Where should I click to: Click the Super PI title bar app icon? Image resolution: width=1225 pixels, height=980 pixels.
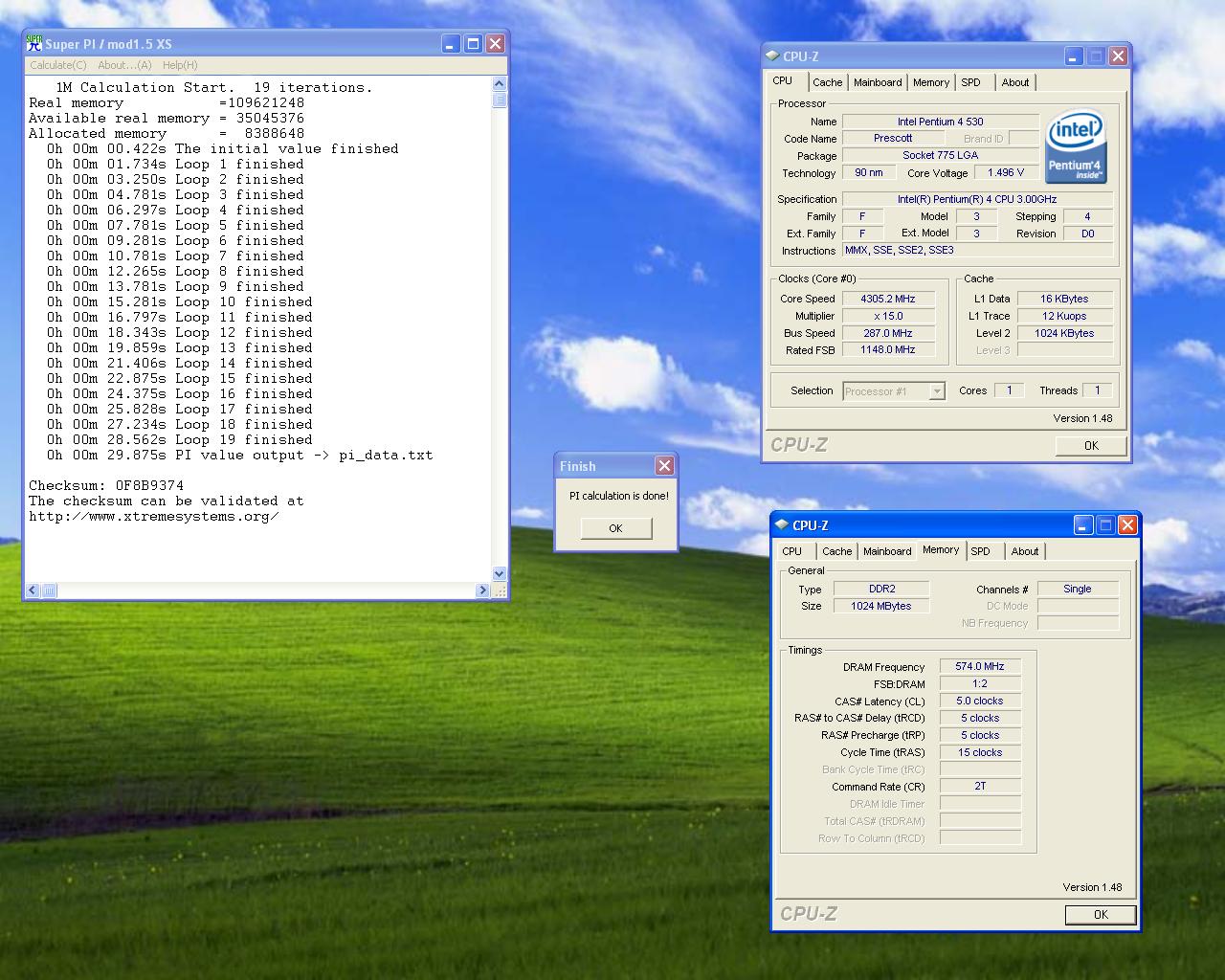click(34, 43)
